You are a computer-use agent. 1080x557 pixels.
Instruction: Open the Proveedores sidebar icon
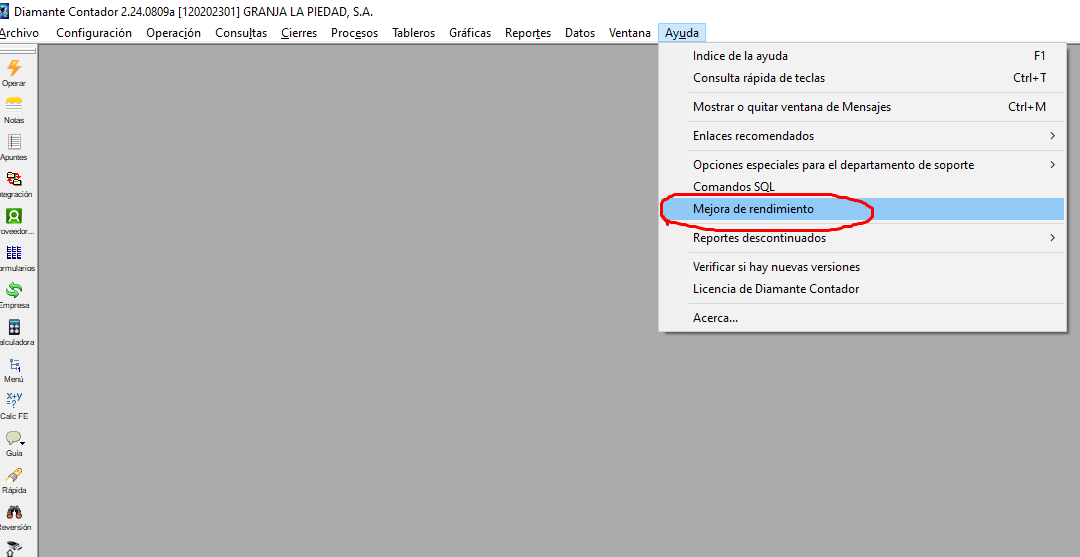tap(14, 216)
